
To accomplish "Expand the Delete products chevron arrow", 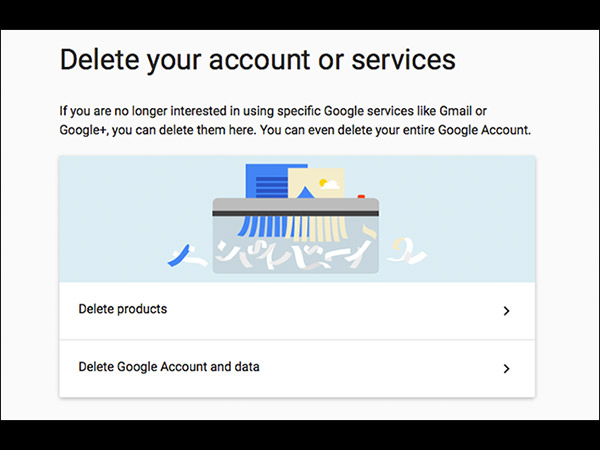I will click(506, 311).
